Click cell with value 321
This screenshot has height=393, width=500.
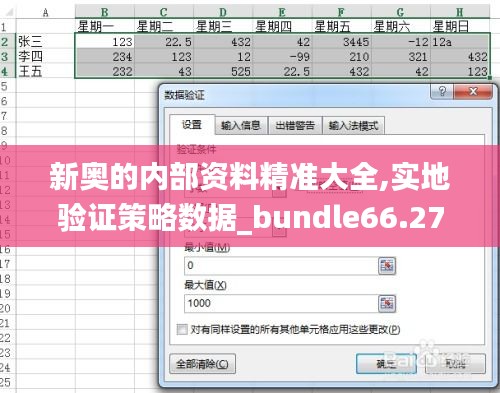400,56
